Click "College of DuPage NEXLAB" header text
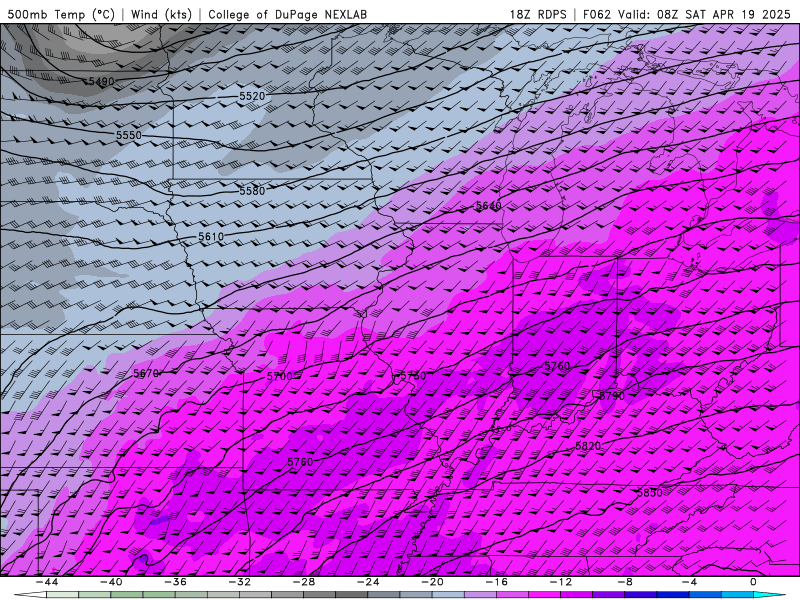Image resolution: width=800 pixels, height=600 pixels. click(287, 14)
